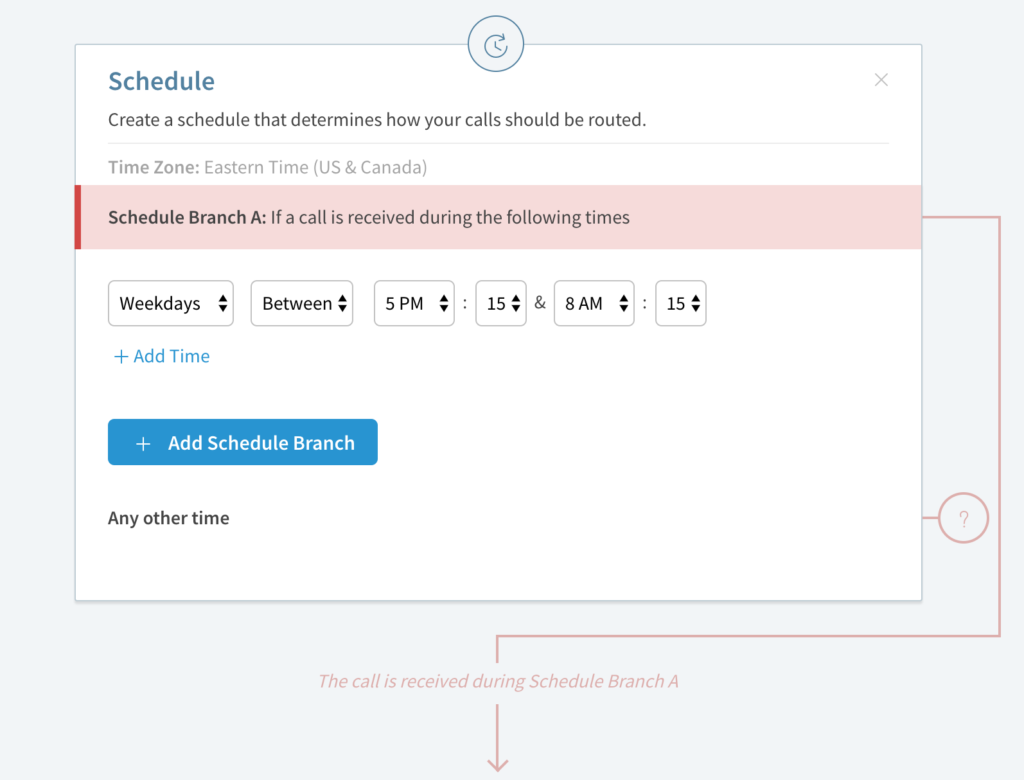The height and width of the screenshot is (780, 1024).
Task: Expand the Between condition dropdown
Action: [302, 303]
